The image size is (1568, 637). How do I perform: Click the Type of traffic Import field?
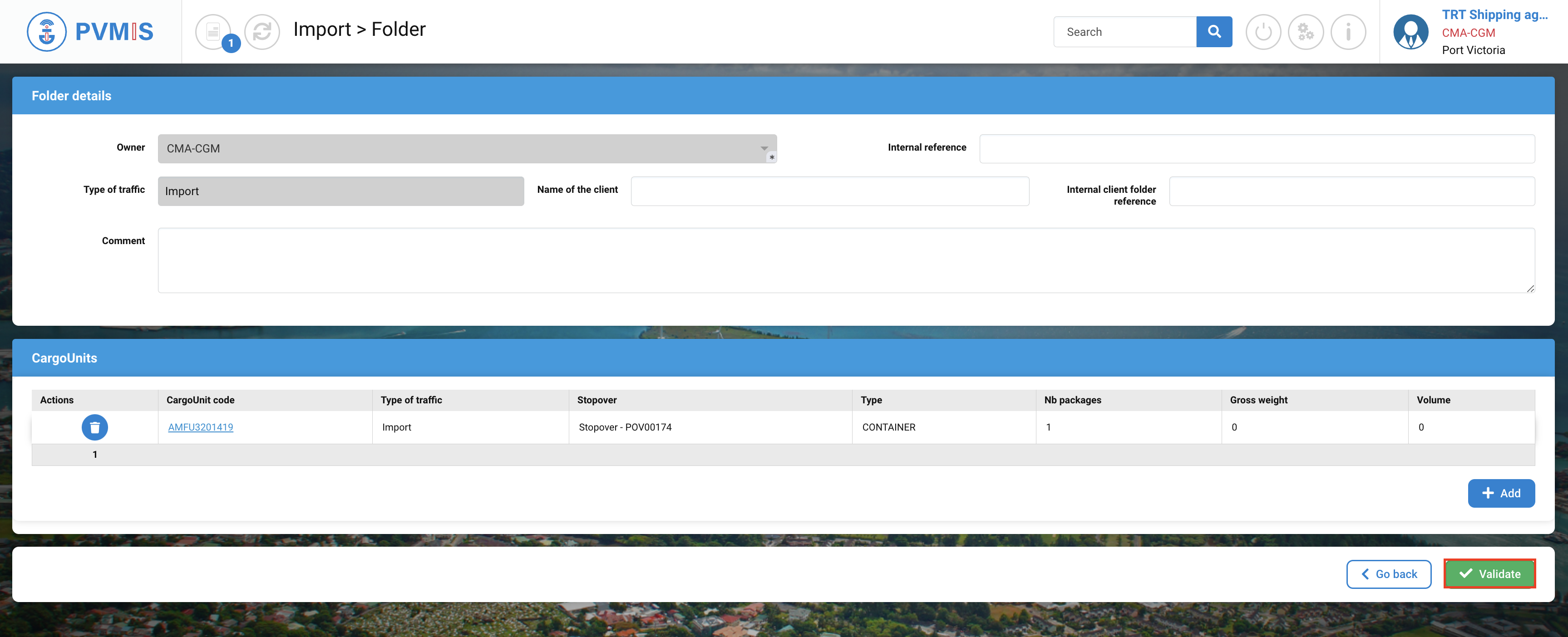click(340, 191)
